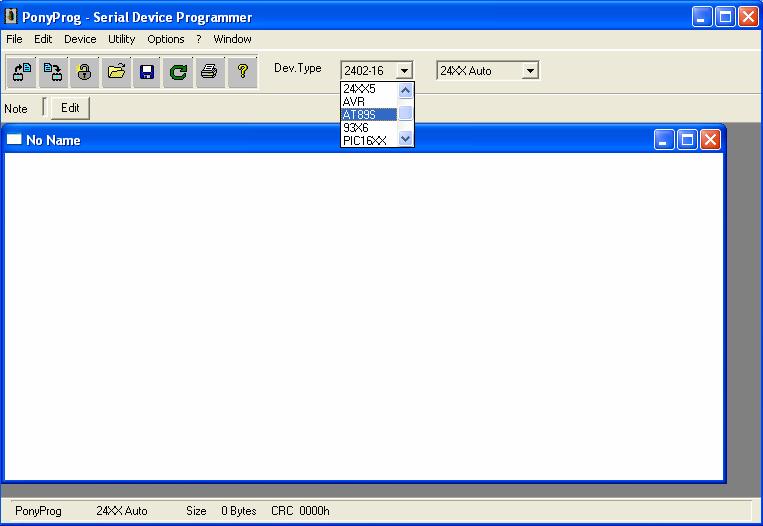This screenshot has height=526, width=763.
Task: Select AVR in the device list
Action: click(369, 102)
